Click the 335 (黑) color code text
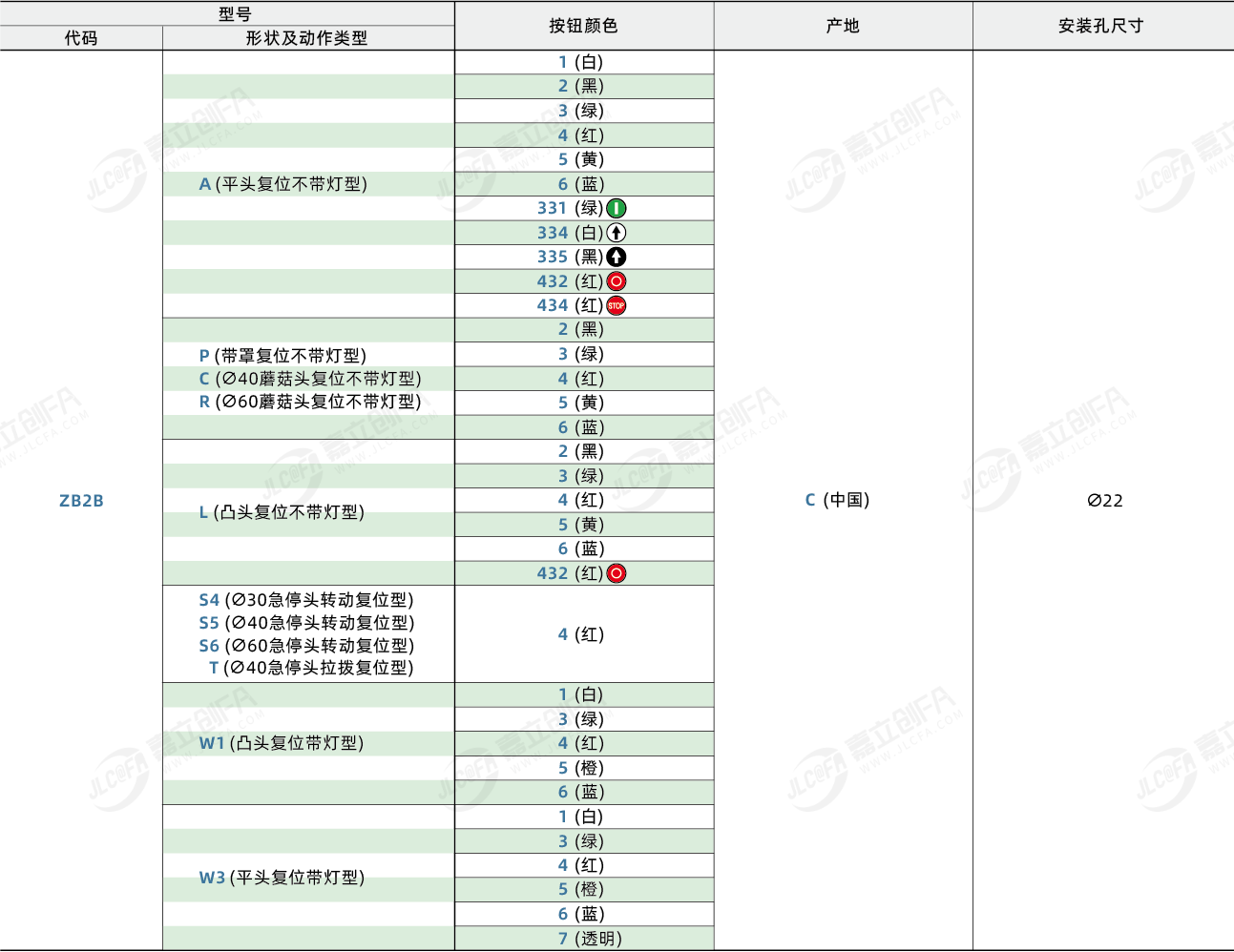 click(571, 257)
